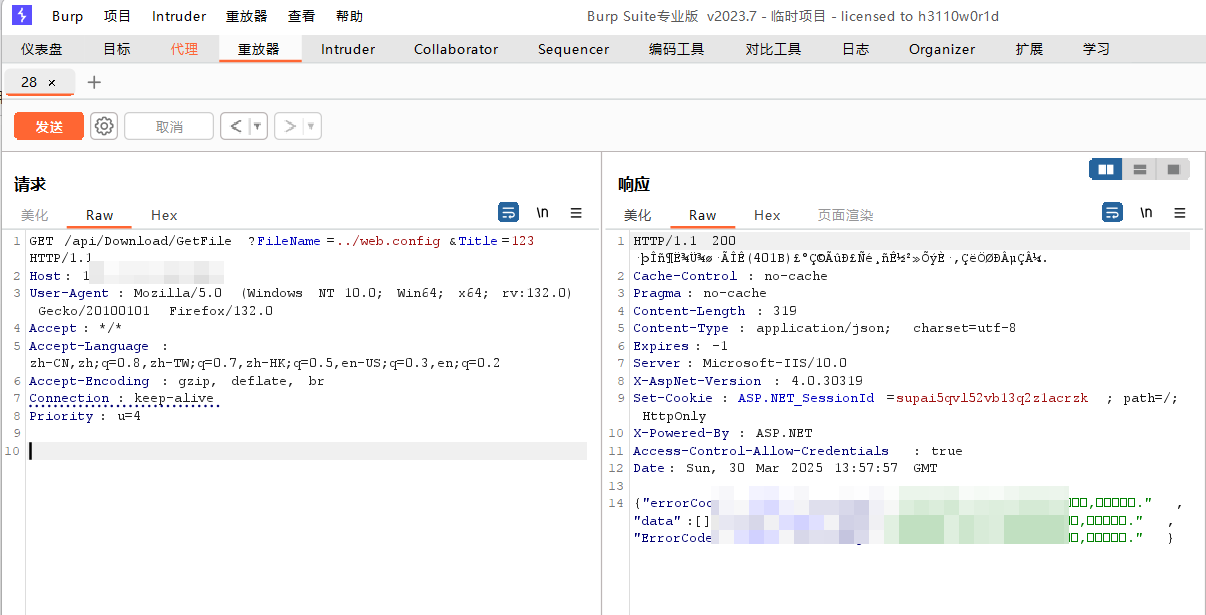
Task: Switch to the 目标 tab
Action: [117, 49]
